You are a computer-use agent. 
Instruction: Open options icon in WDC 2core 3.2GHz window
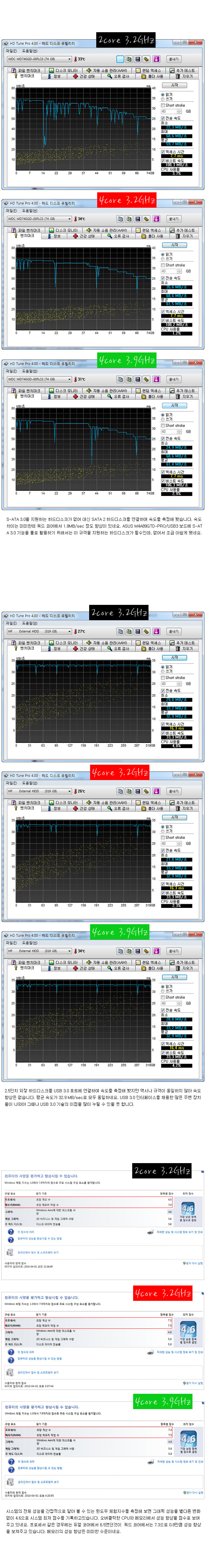coord(146,59)
